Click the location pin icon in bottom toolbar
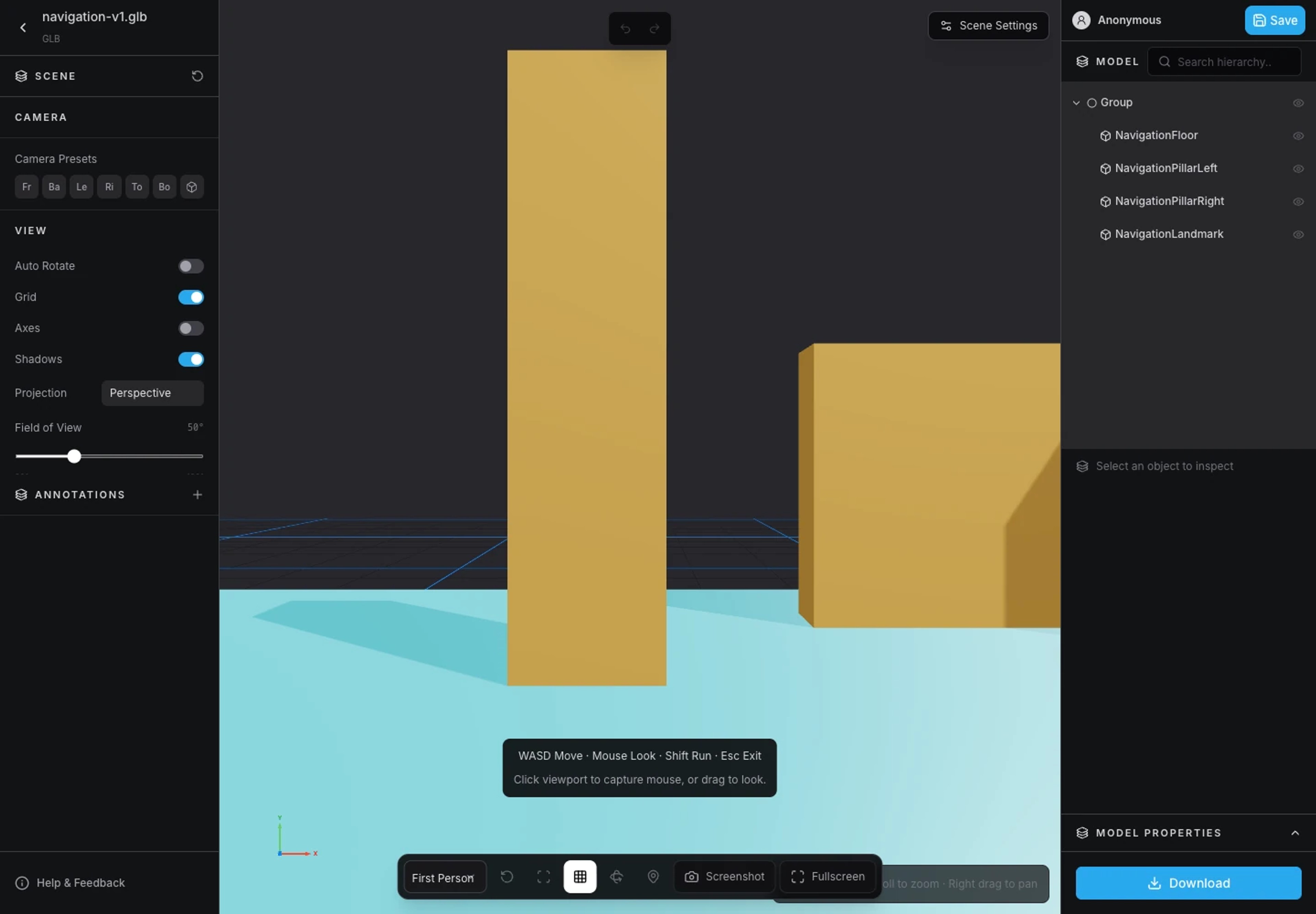1316x914 pixels. (654, 876)
